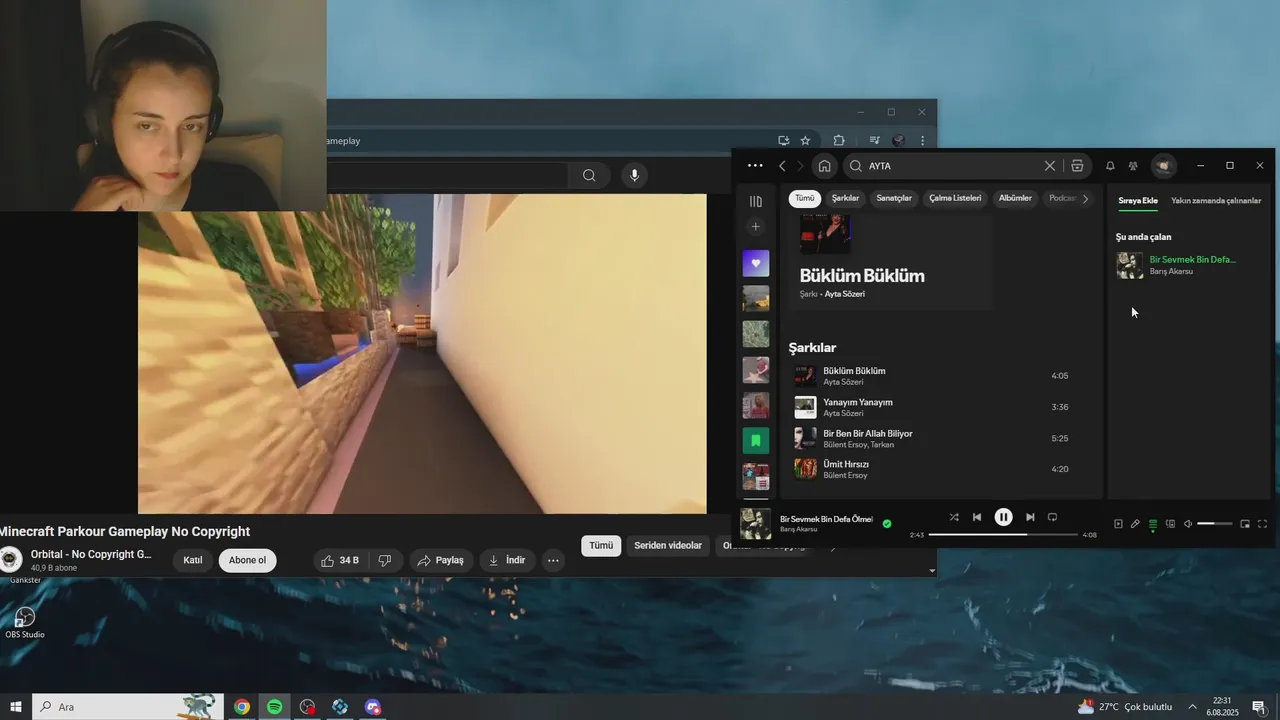The height and width of the screenshot is (720, 1280).
Task: Adjust the Spotify volume slider
Action: pos(1215,524)
